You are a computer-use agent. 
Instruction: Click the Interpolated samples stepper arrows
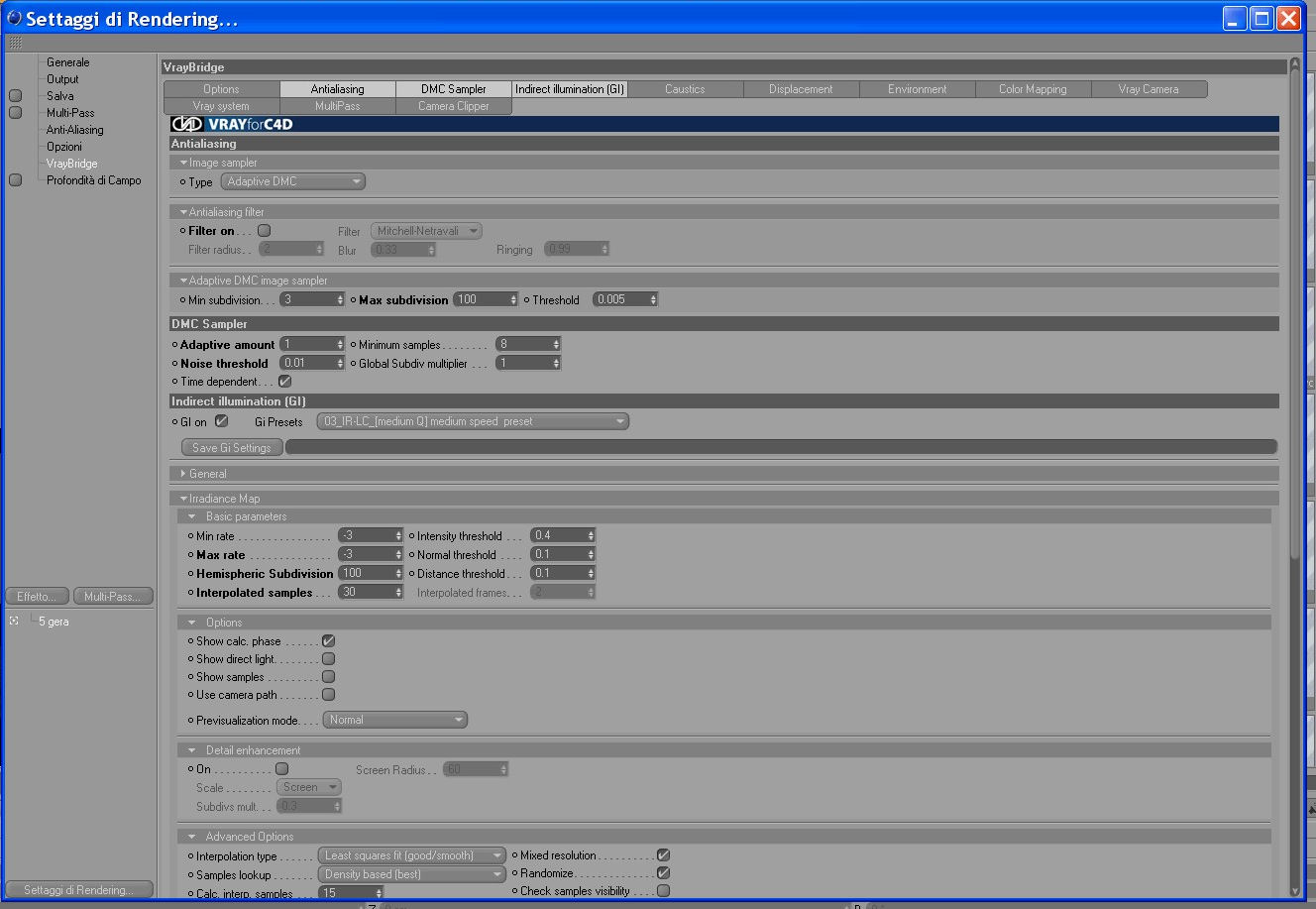399,592
